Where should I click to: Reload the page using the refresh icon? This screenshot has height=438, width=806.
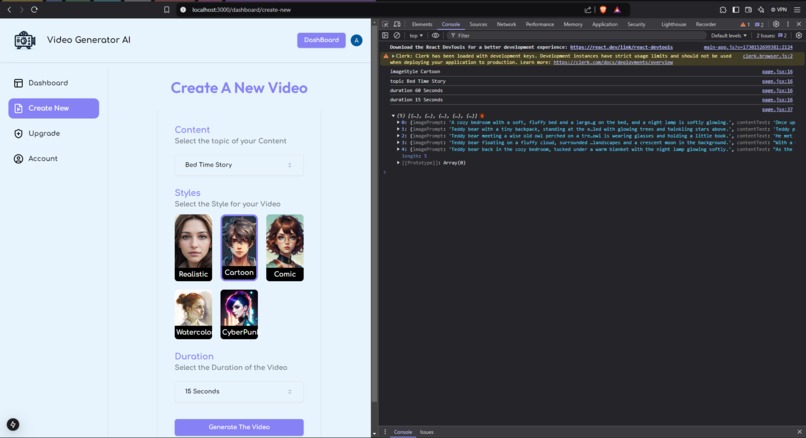pos(34,9)
